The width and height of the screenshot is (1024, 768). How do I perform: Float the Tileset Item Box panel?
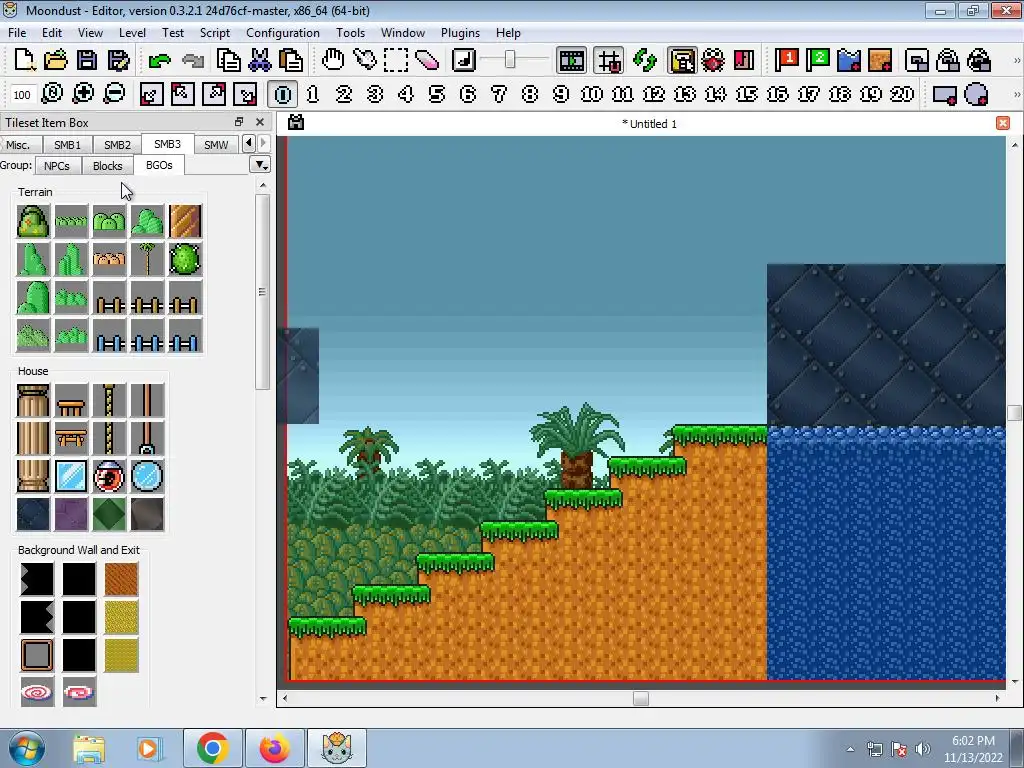tap(239, 122)
